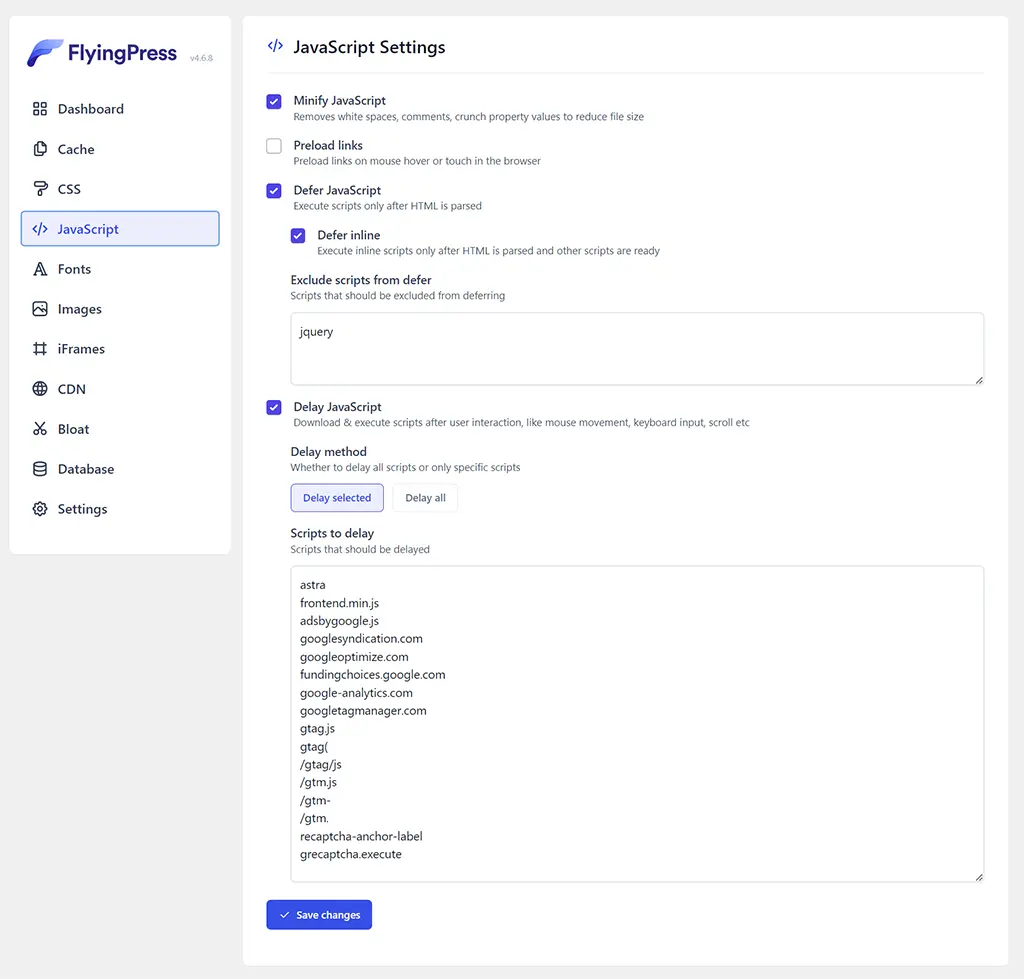
Task: Switch delay method to Delay all
Action: click(425, 496)
